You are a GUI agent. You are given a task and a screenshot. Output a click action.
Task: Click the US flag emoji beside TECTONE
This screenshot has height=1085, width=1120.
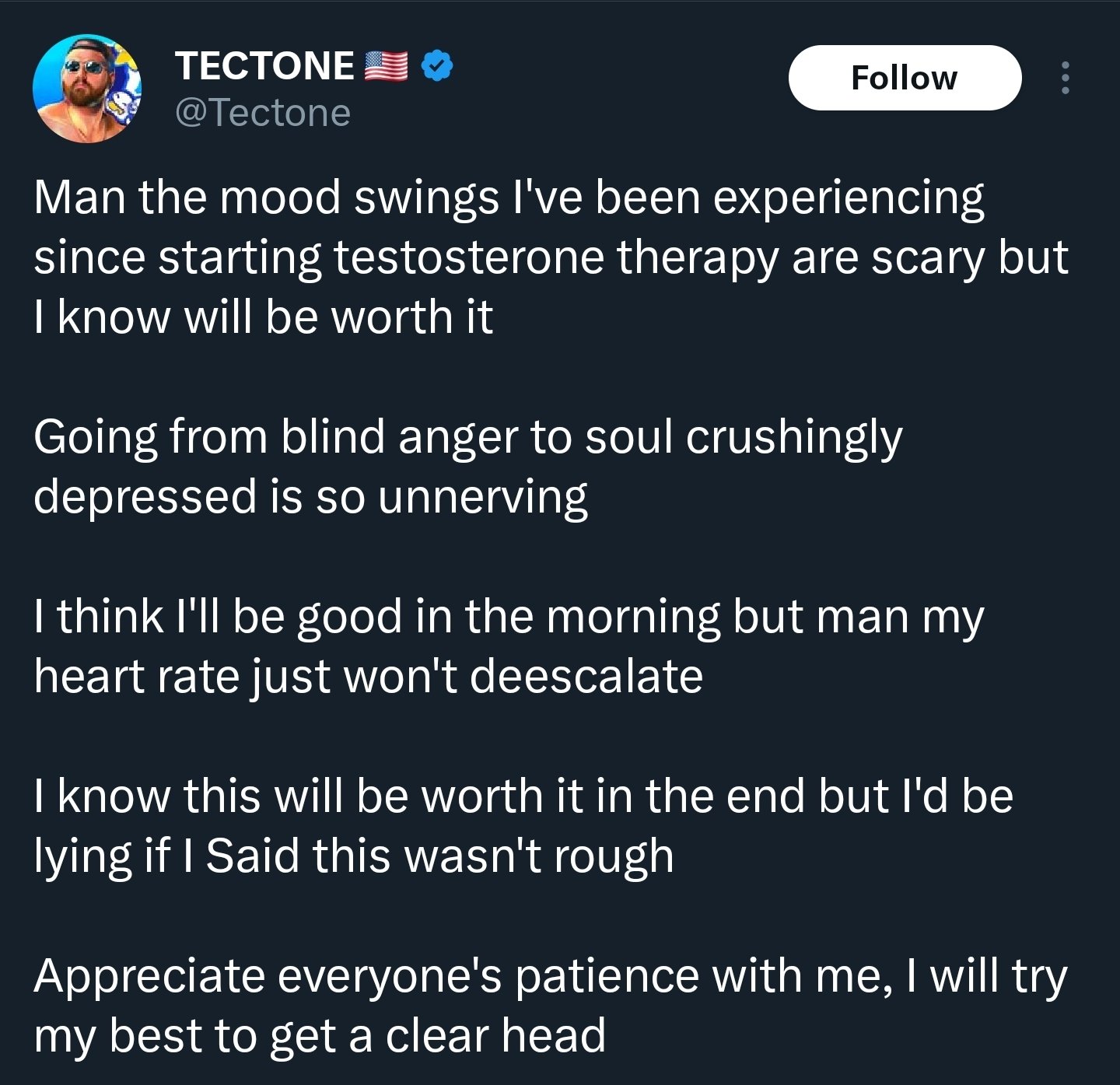coord(387,67)
